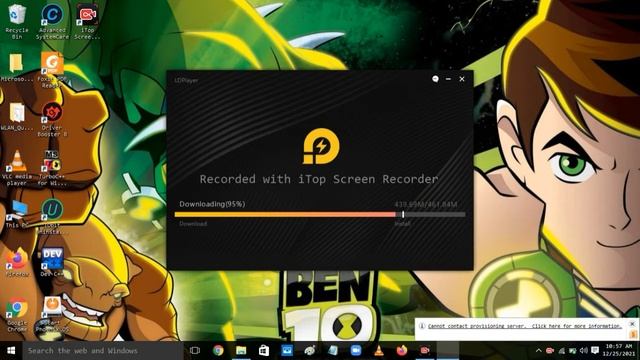Open the clock showing 10:57 AM
Image resolution: width=640 pixels, height=360 pixels.
pos(620,350)
